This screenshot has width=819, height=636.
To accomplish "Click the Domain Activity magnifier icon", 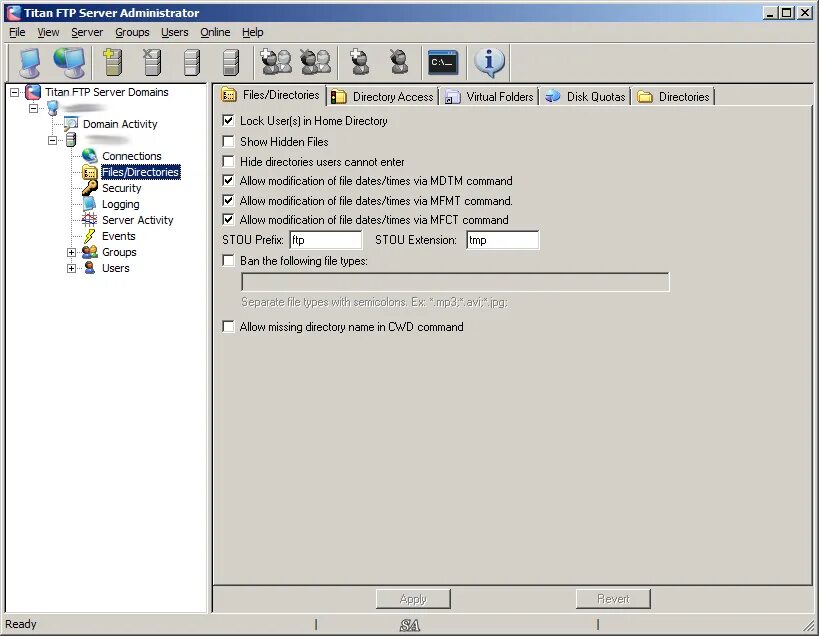I will (x=71, y=124).
